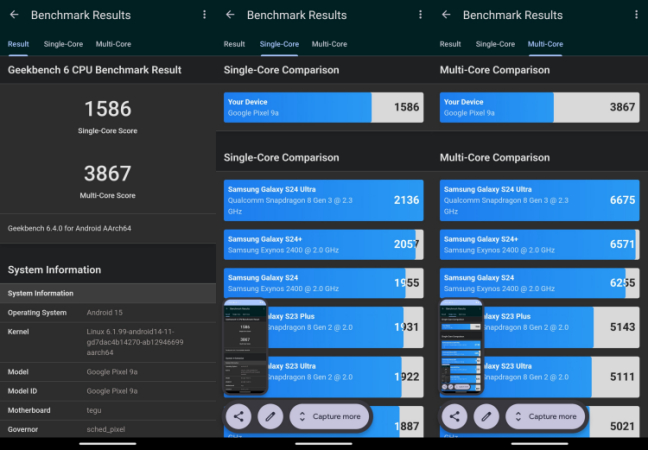Tap share icon in right panel screenshot toolbar
The width and height of the screenshot is (648, 450).
(455, 417)
